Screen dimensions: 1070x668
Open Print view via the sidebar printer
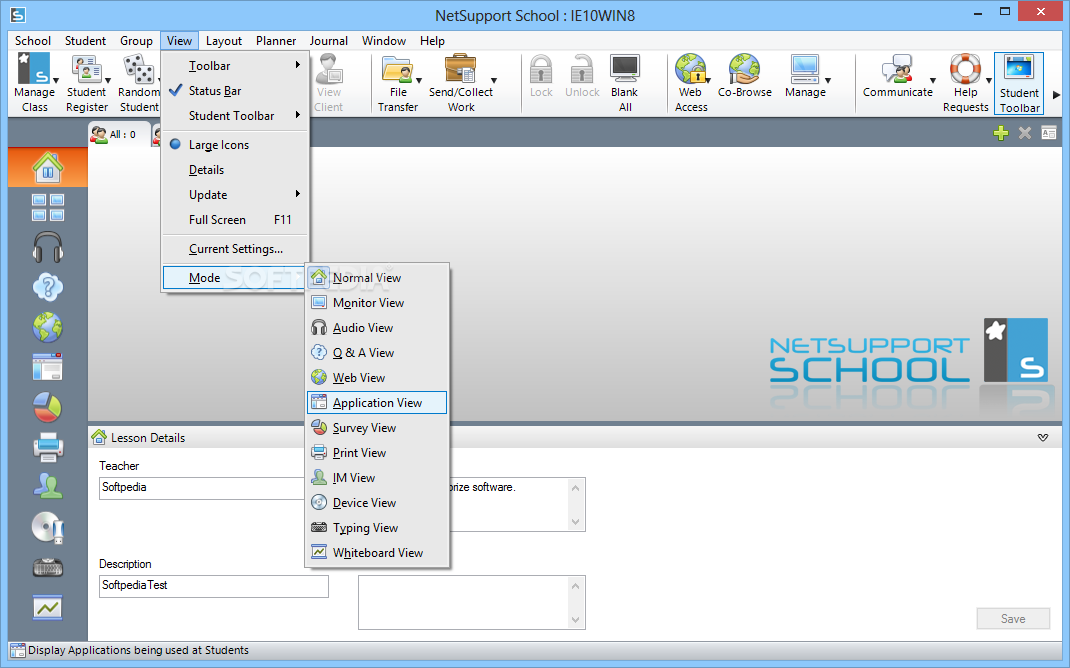pos(48,448)
